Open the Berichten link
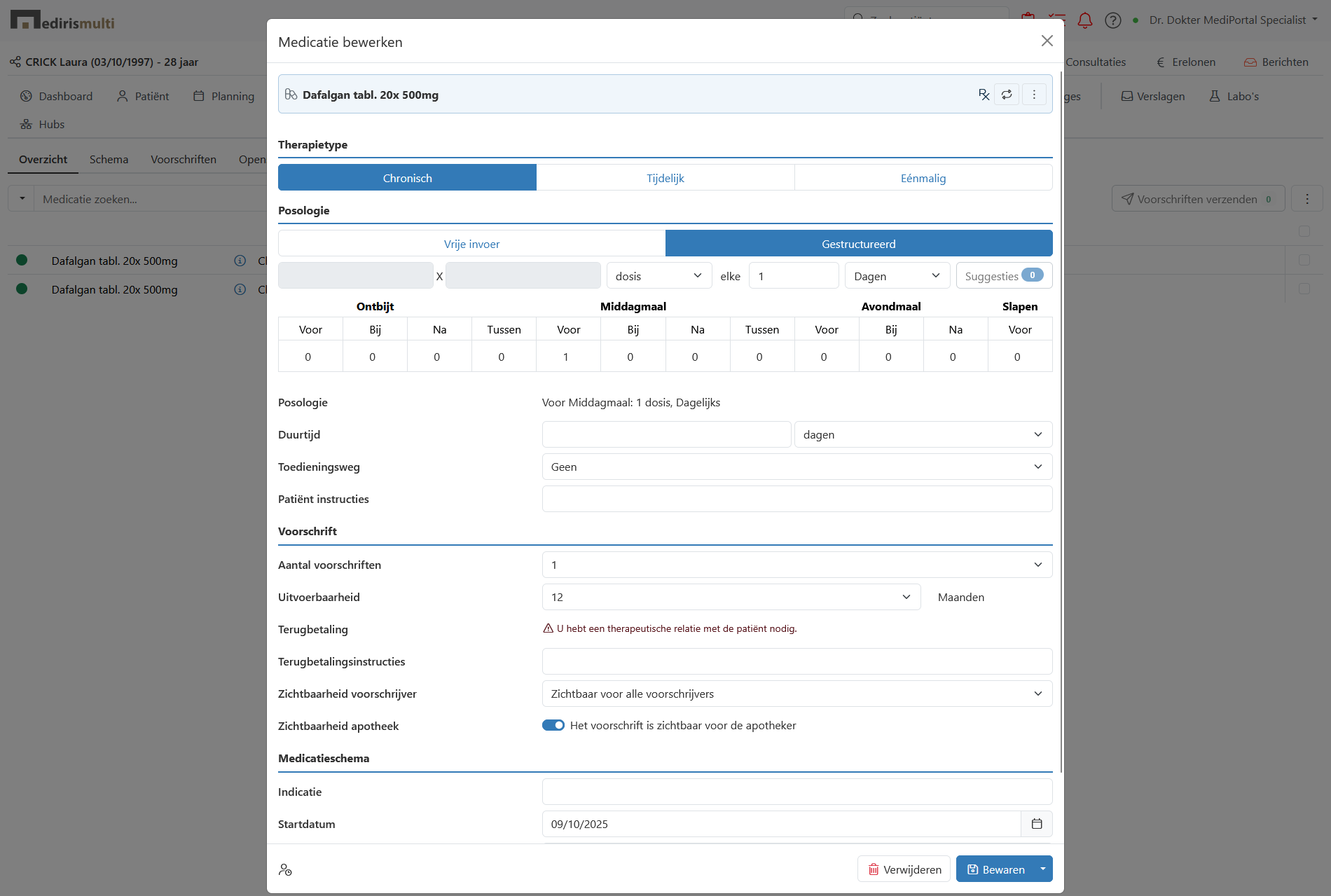 (x=1276, y=62)
